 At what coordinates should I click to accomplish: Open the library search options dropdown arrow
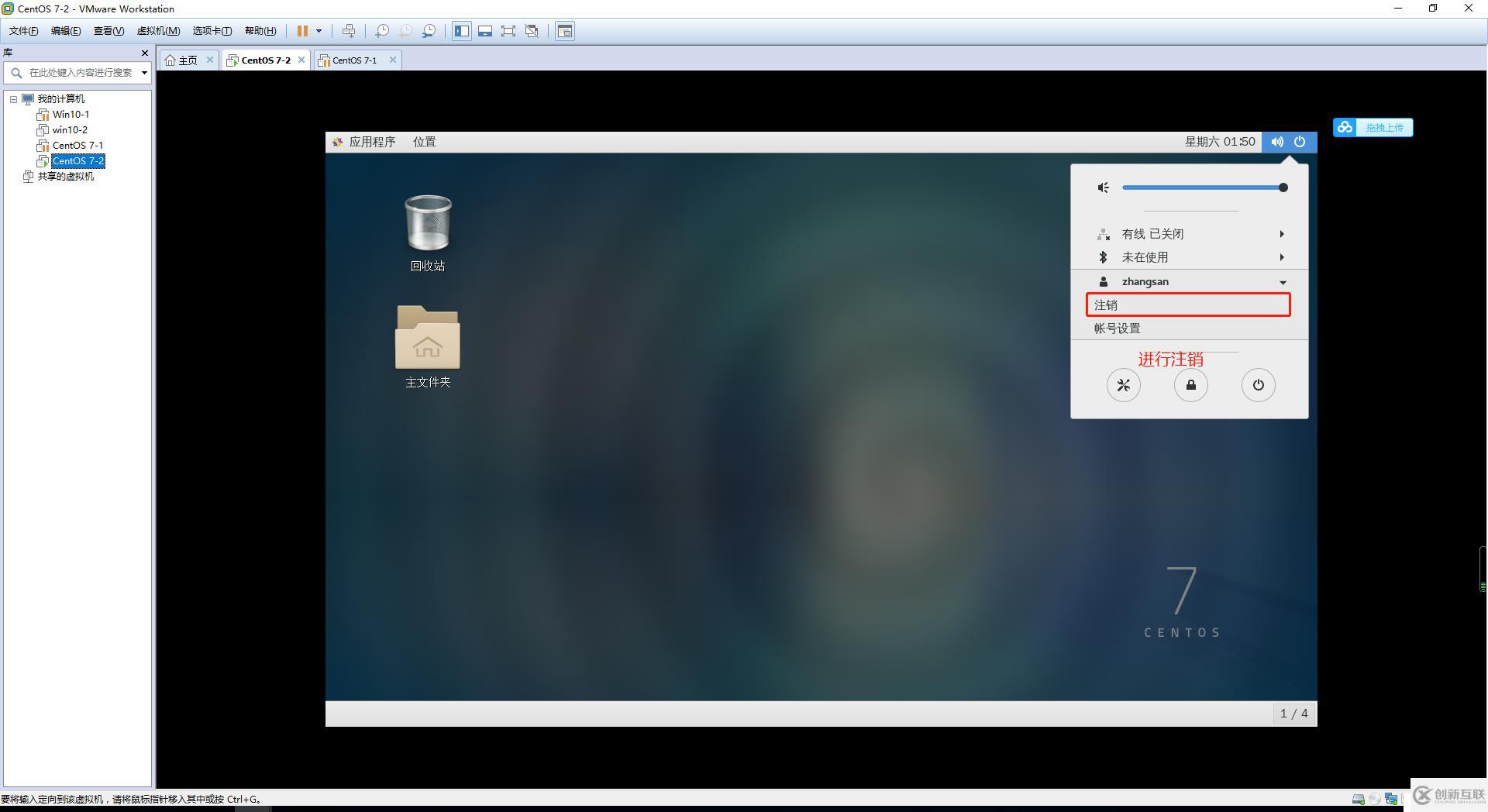(144, 73)
